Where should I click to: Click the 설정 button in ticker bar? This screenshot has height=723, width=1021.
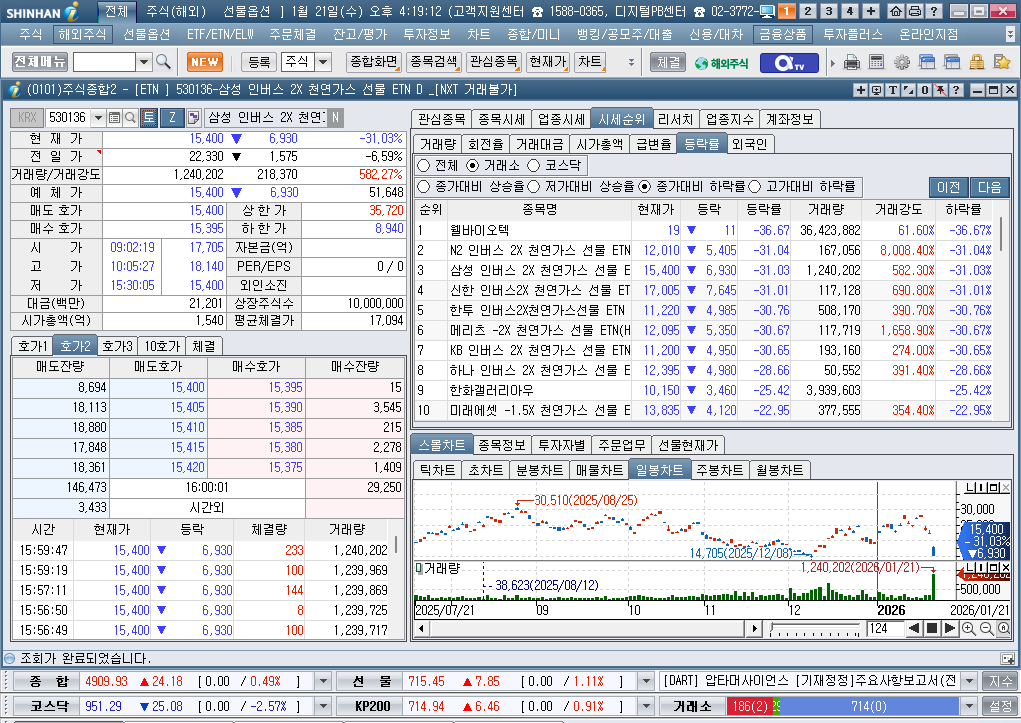pyautogui.click(x=1000, y=706)
